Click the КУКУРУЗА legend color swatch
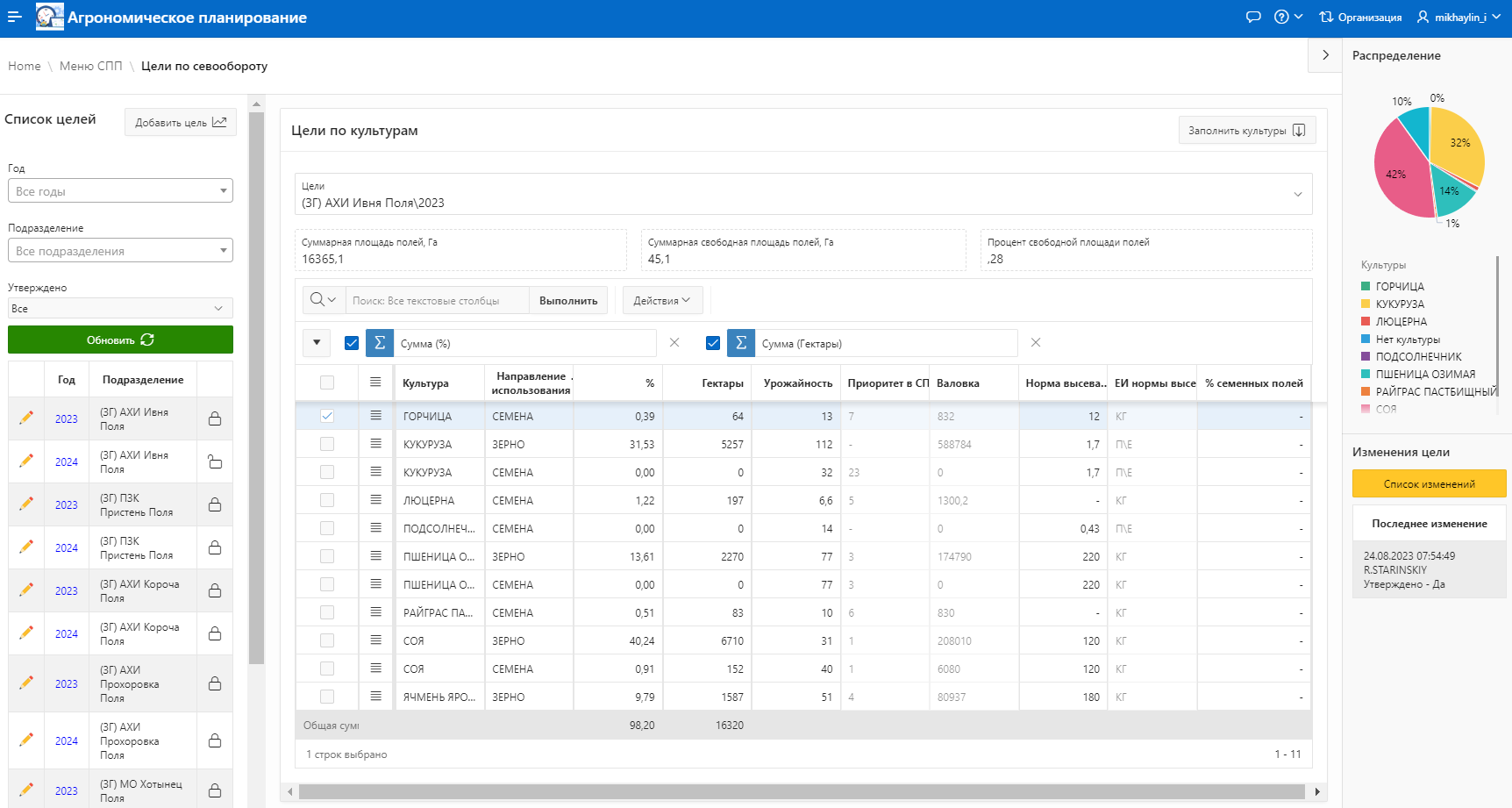Image resolution: width=1512 pixels, height=808 pixels. click(x=1366, y=304)
